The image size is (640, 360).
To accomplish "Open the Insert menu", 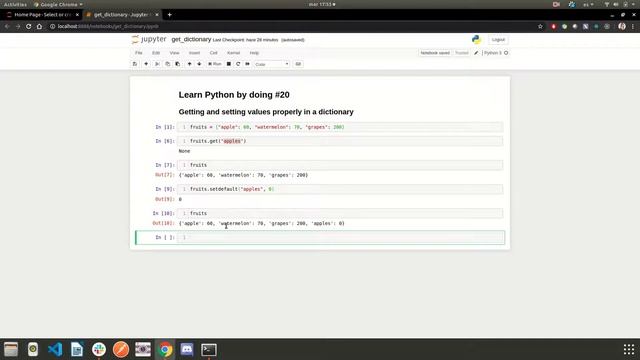I will click(x=194, y=53).
